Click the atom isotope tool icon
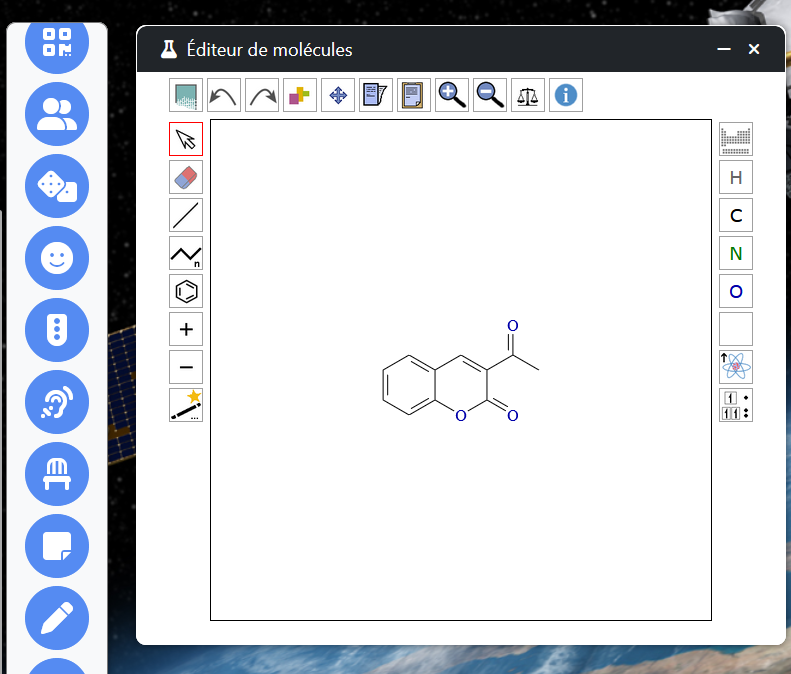 click(x=736, y=367)
